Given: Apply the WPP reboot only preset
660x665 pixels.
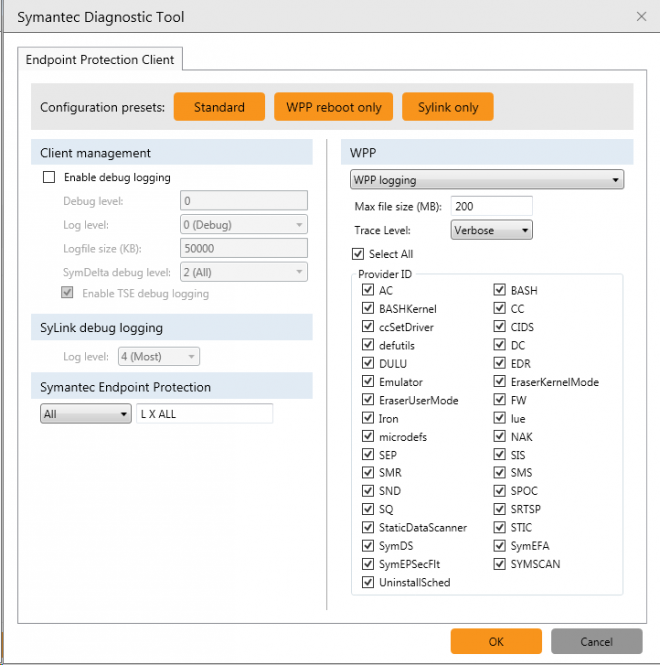Looking at the screenshot, I should pyautogui.click(x=333, y=107).
